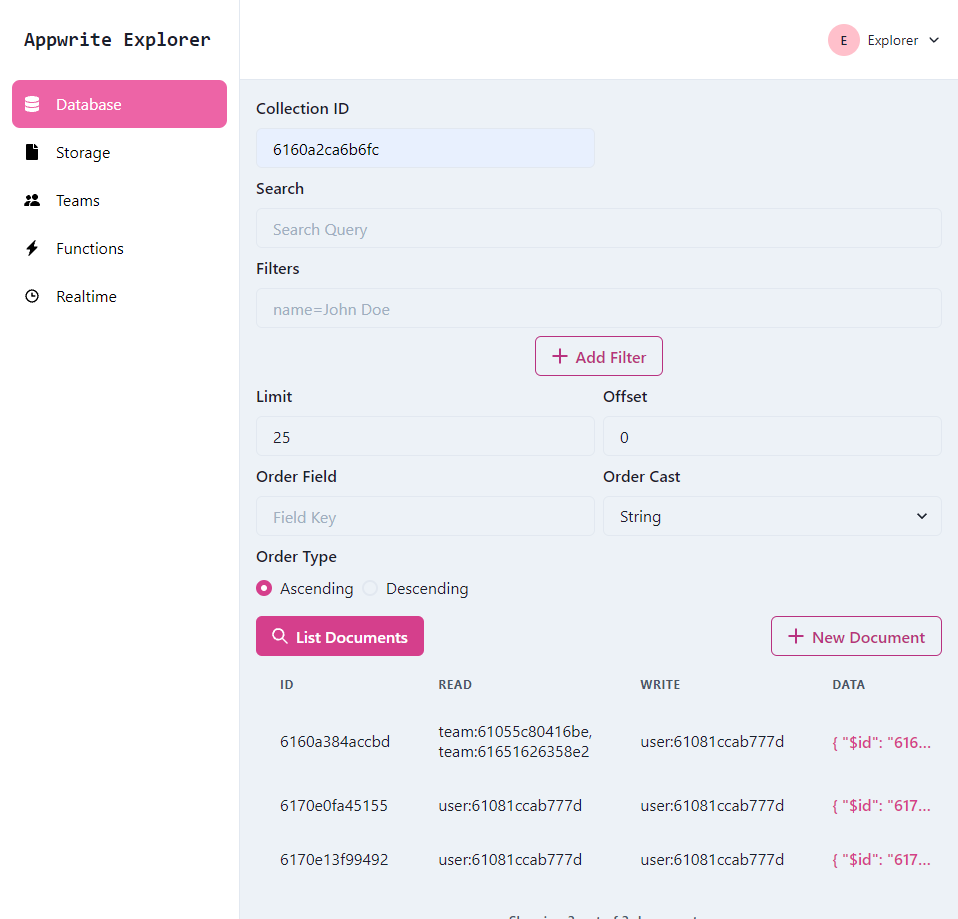
Task: Open the Order Cast String dropdown
Action: (x=772, y=516)
